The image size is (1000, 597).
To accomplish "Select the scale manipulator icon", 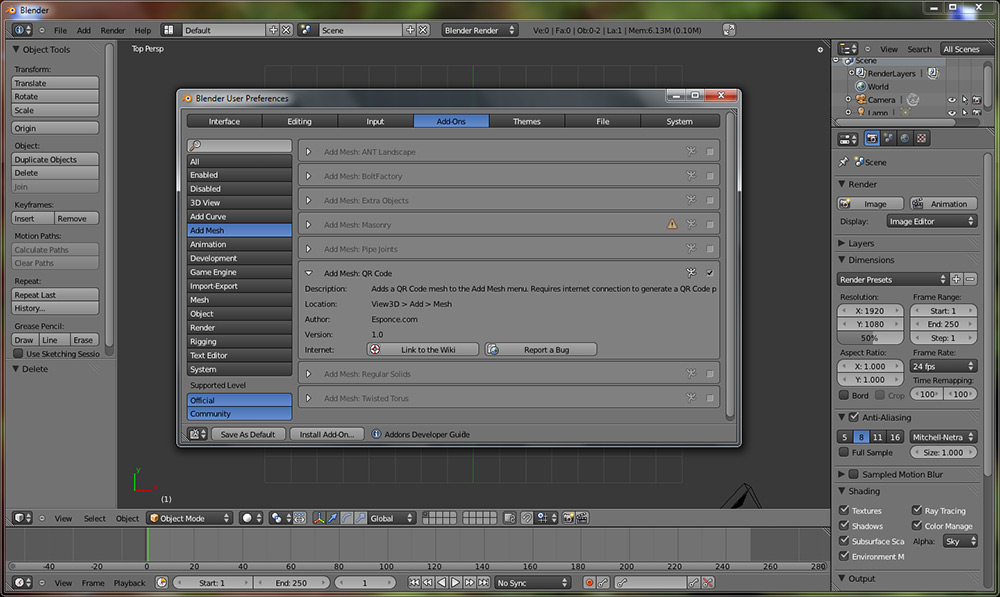I will (361, 518).
